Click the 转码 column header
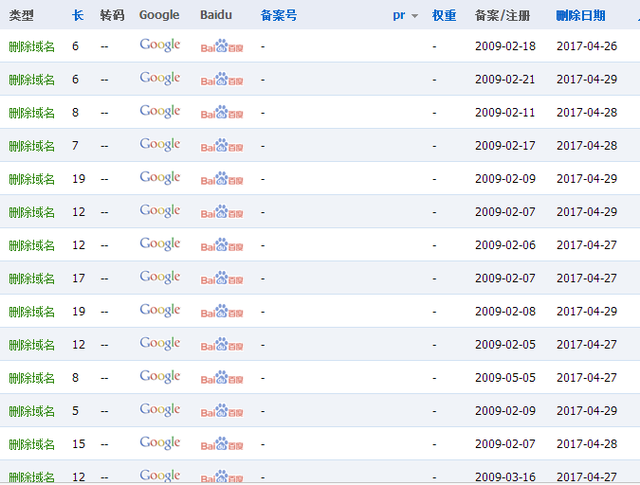This screenshot has width=640, height=485. pyautogui.click(x=112, y=16)
